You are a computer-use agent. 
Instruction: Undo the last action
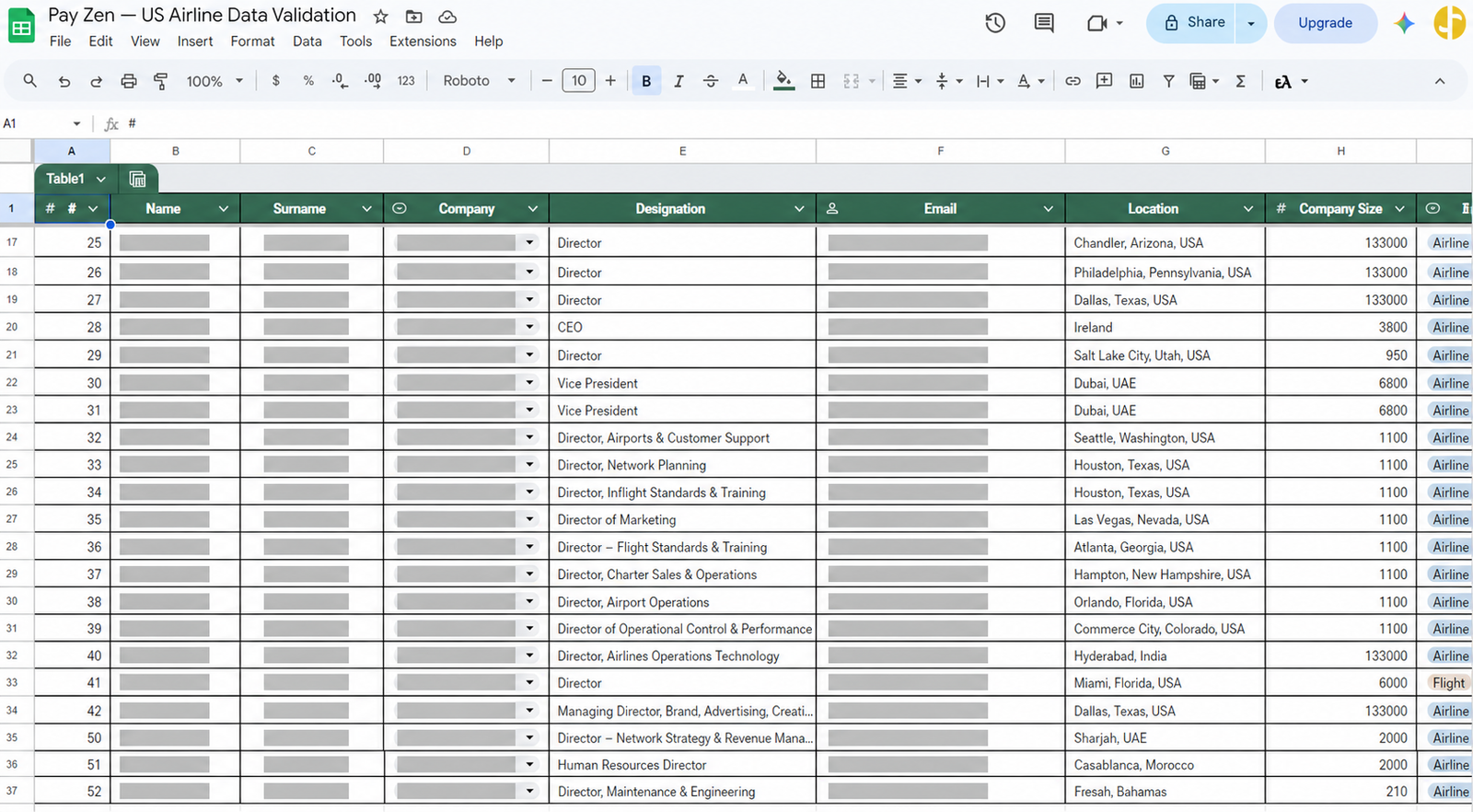(64, 81)
